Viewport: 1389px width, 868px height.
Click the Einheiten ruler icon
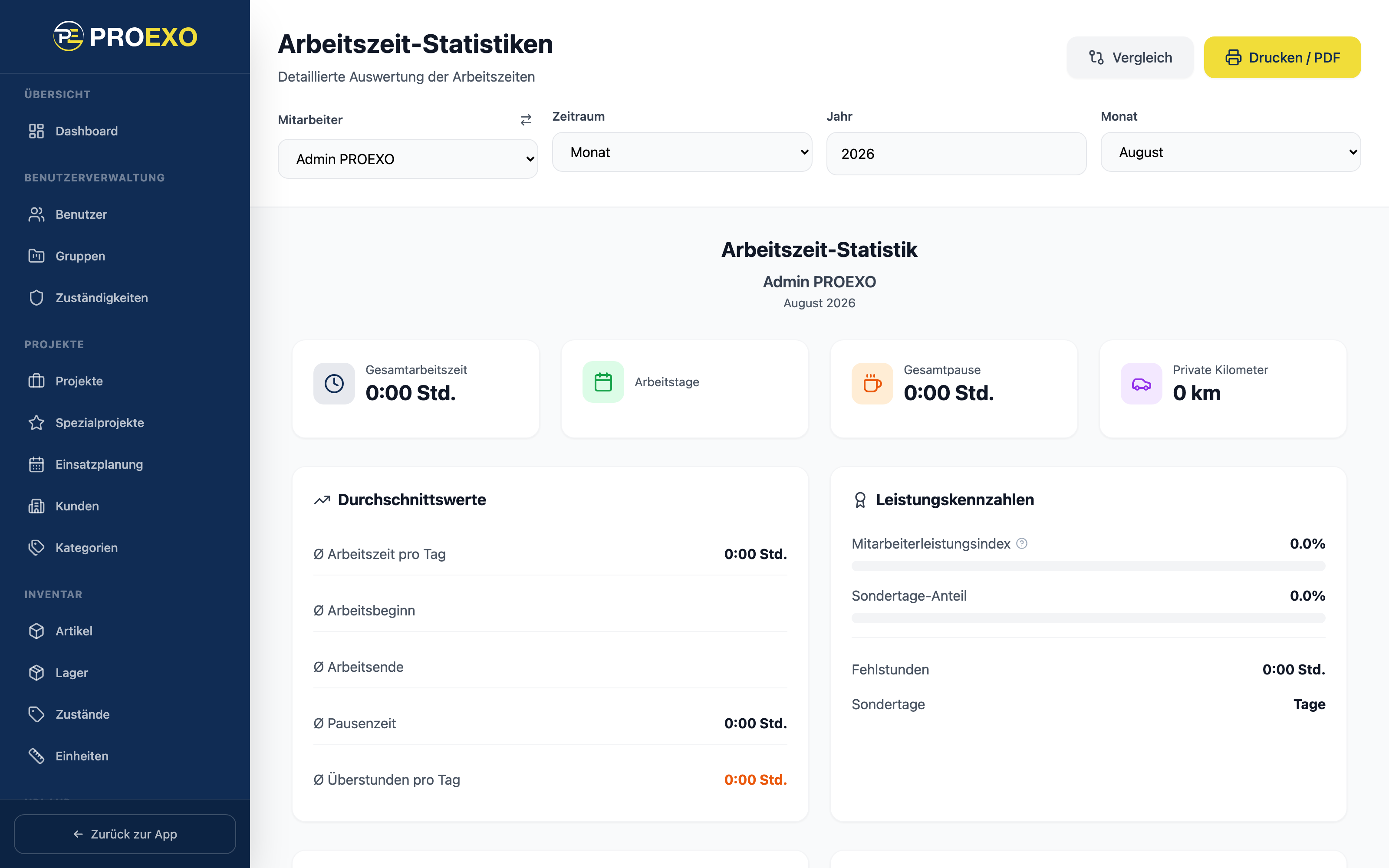[x=36, y=756]
